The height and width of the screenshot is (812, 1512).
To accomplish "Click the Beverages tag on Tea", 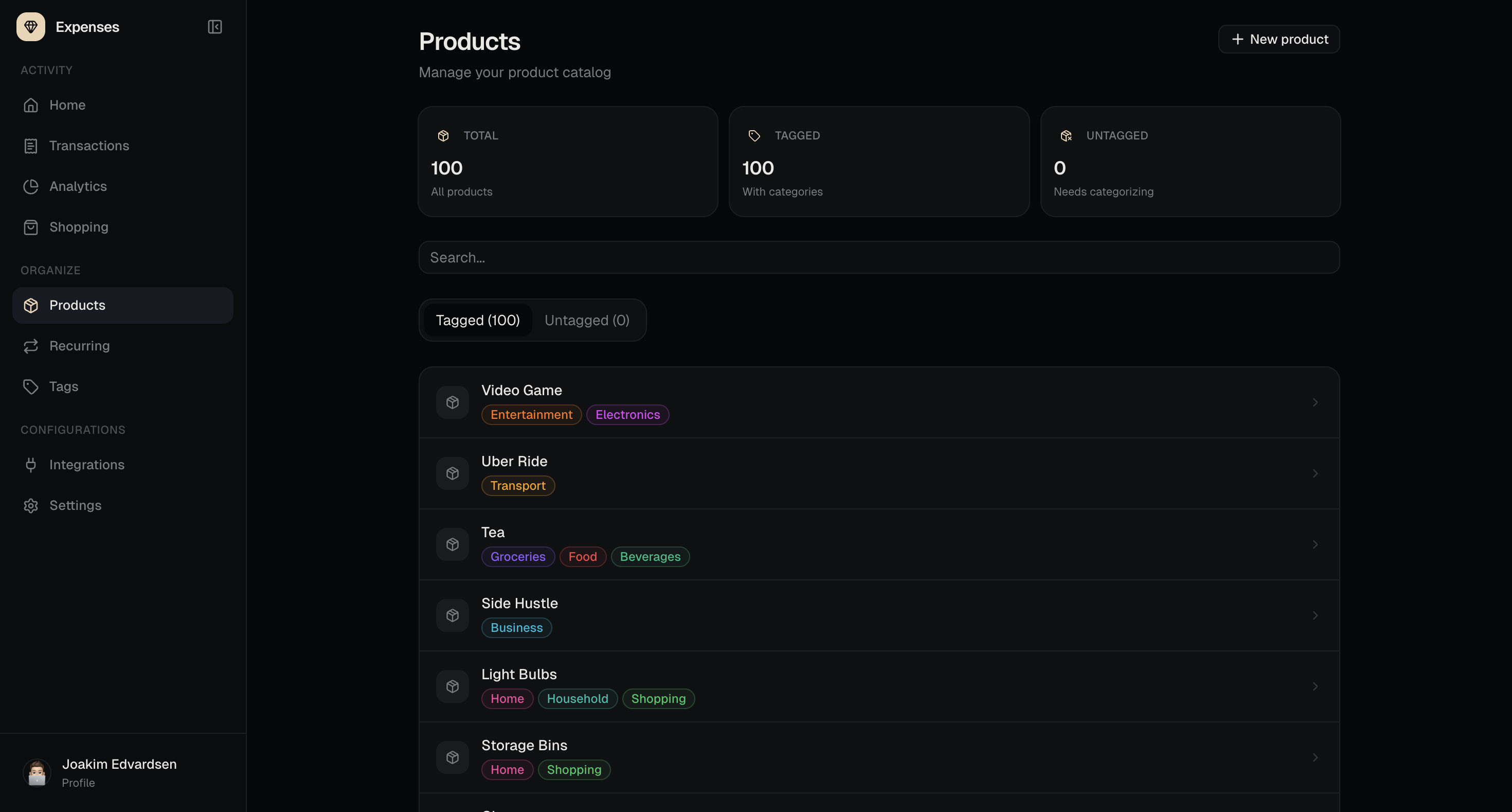I will tap(650, 557).
